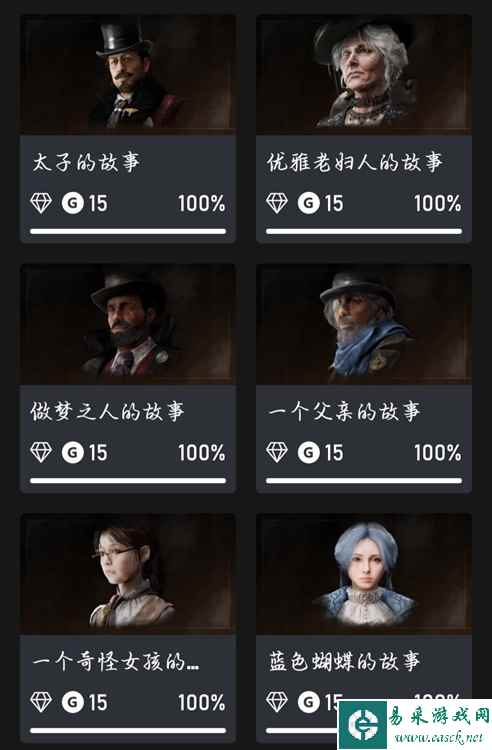The width and height of the screenshot is (492, 750).
Task: Click diamond icon under 做梦之人的故事
Action: (x=41, y=452)
